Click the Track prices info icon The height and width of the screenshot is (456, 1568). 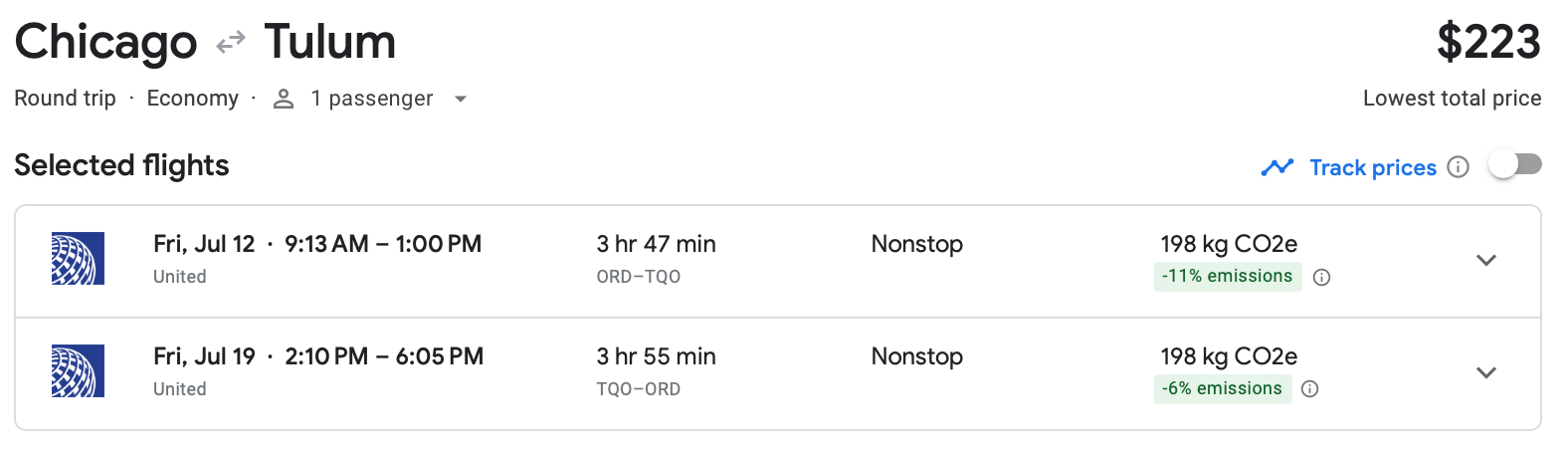(x=1458, y=167)
